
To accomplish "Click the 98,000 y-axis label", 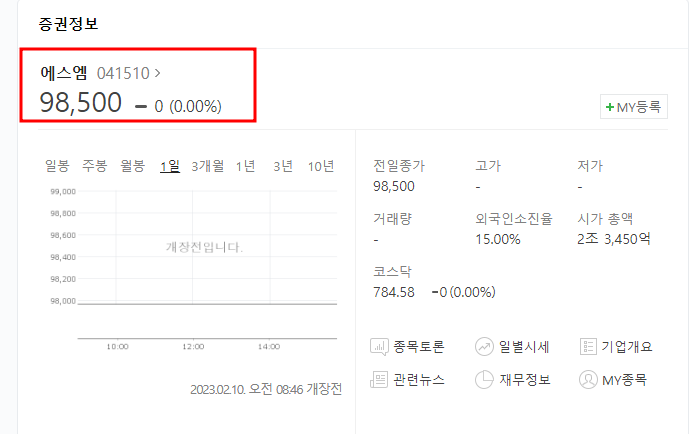I will [63, 301].
